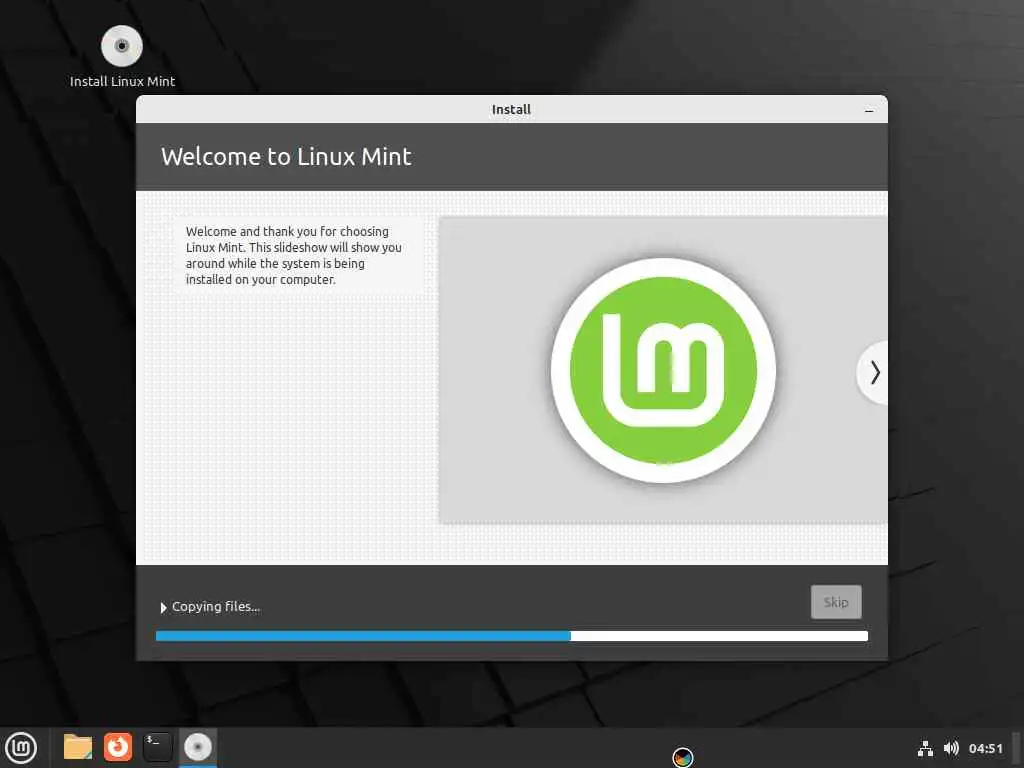
Task: Open the network tray icon
Action: tap(925, 748)
